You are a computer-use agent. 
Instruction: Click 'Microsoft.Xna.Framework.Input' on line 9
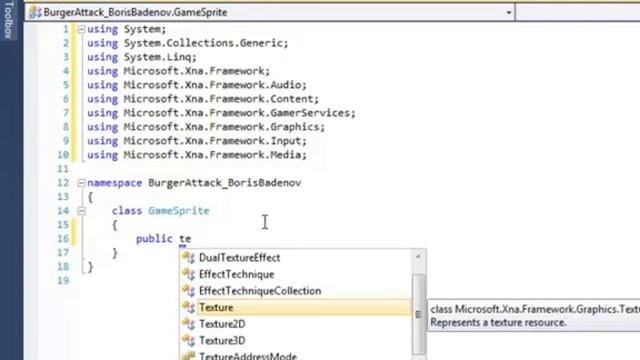[x=213, y=141]
